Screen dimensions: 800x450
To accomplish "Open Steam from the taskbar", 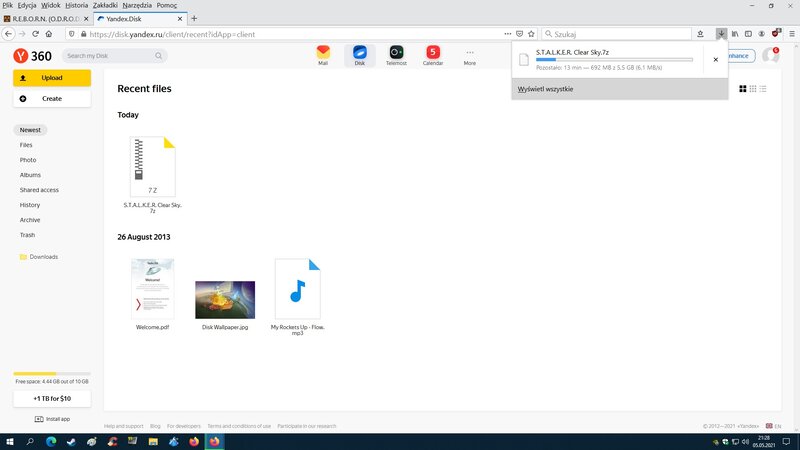I will pyautogui.click(x=71, y=442).
